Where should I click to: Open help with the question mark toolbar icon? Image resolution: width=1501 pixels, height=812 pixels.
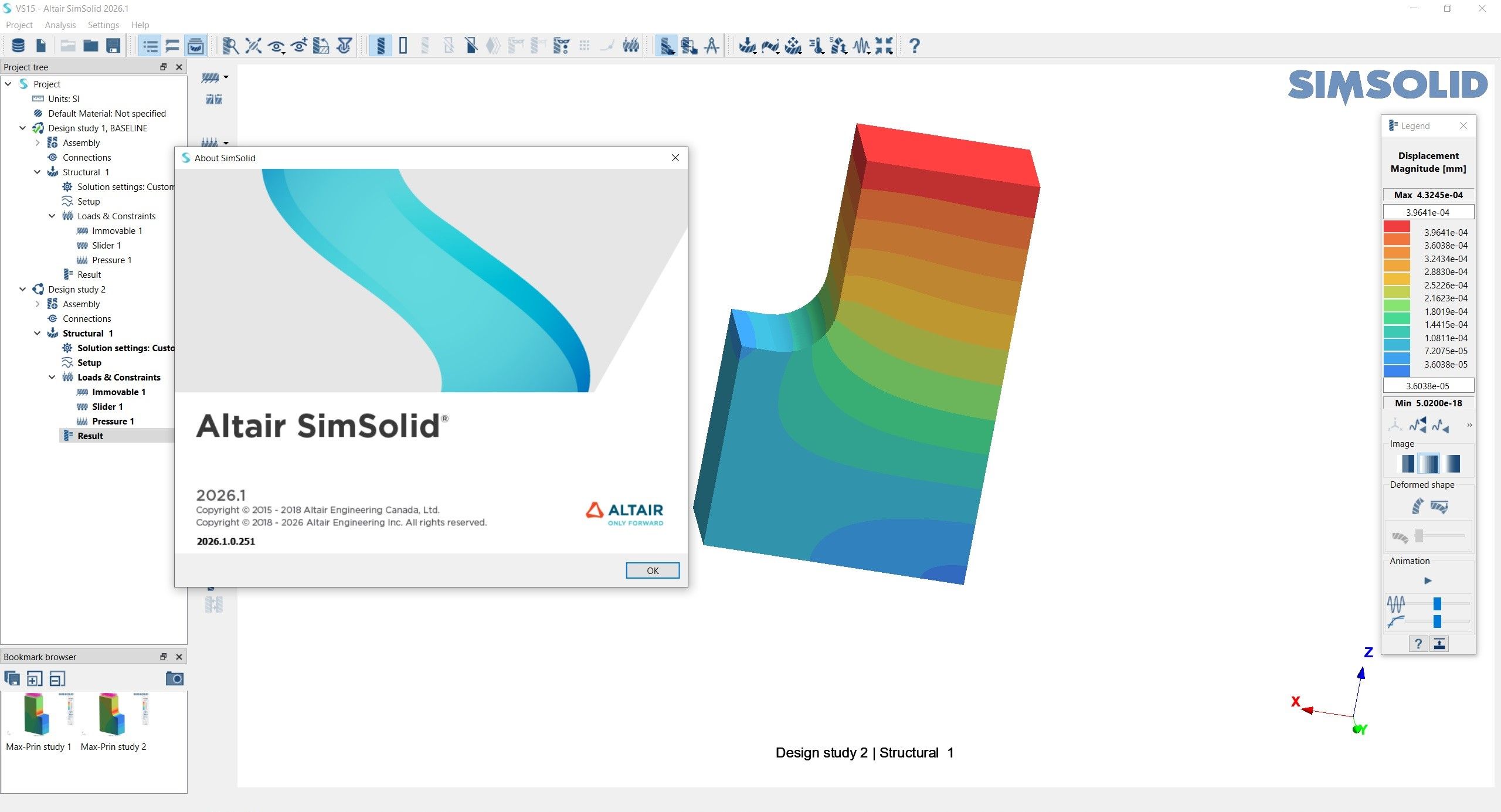(x=914, y=45)
